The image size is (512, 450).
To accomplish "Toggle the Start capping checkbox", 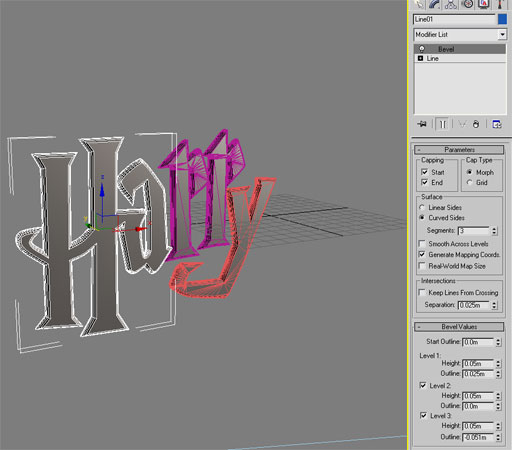I will tap(425, 172).
